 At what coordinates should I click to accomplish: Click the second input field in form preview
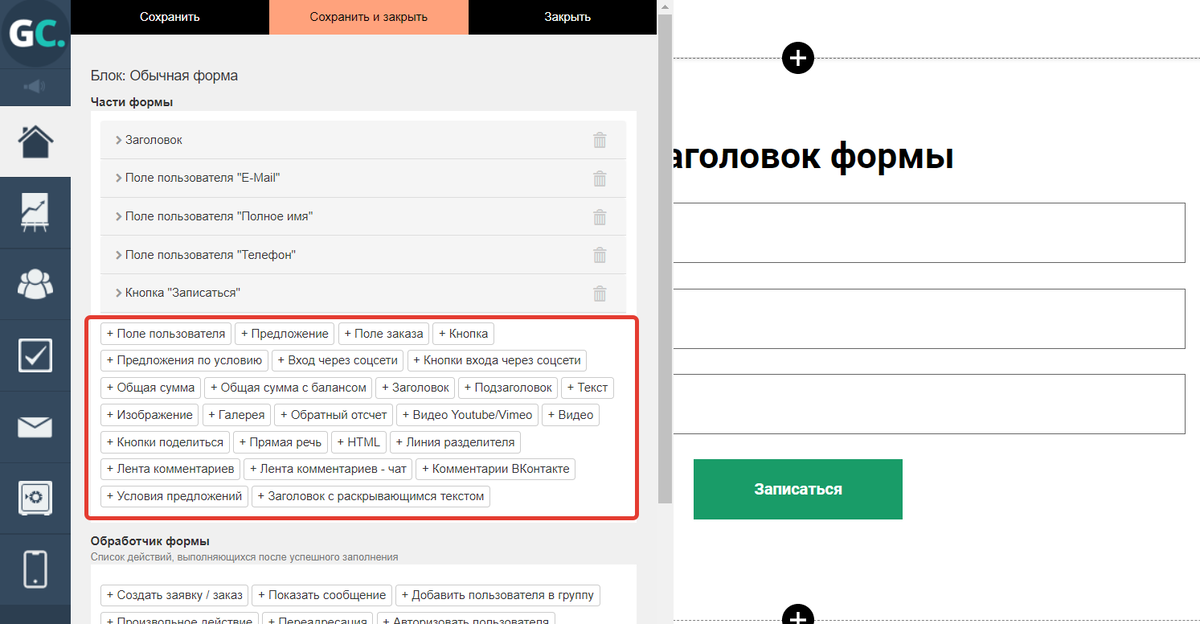(x=928, y=319)
